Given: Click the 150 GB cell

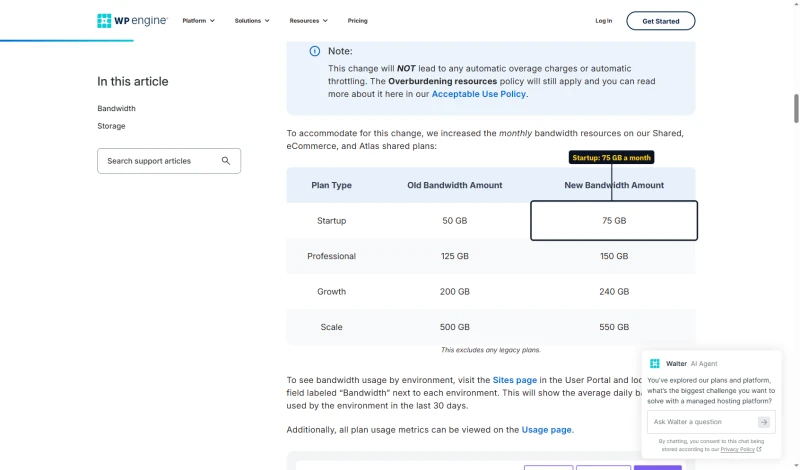Looking at the screenshot, I should point(614,256).
